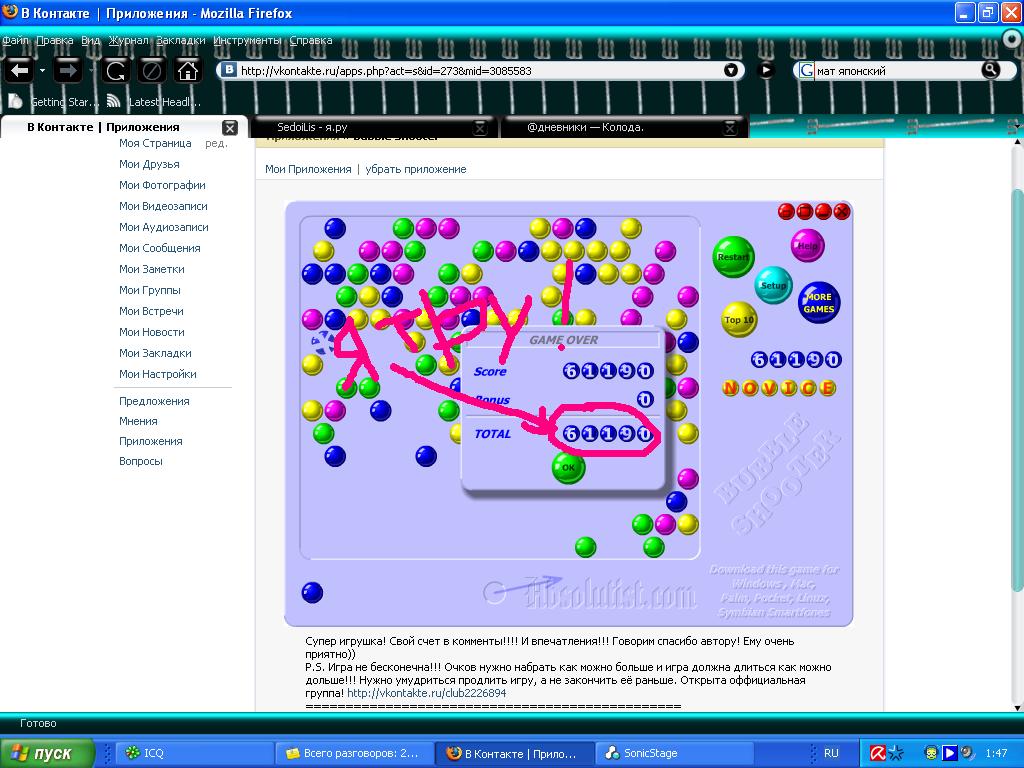Switch to SonicStage in the taskbar
Screen dimensions: 1024x768
pos(677,753)
